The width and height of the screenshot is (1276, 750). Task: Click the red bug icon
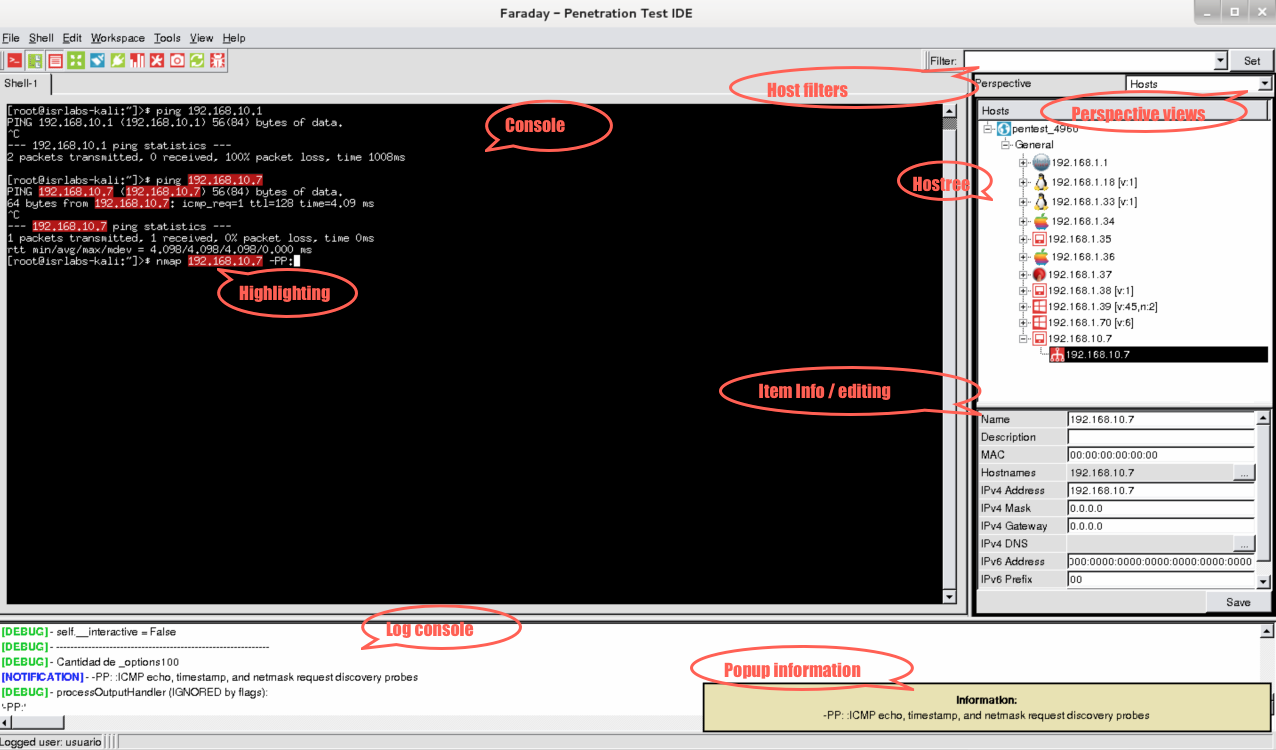217,60
